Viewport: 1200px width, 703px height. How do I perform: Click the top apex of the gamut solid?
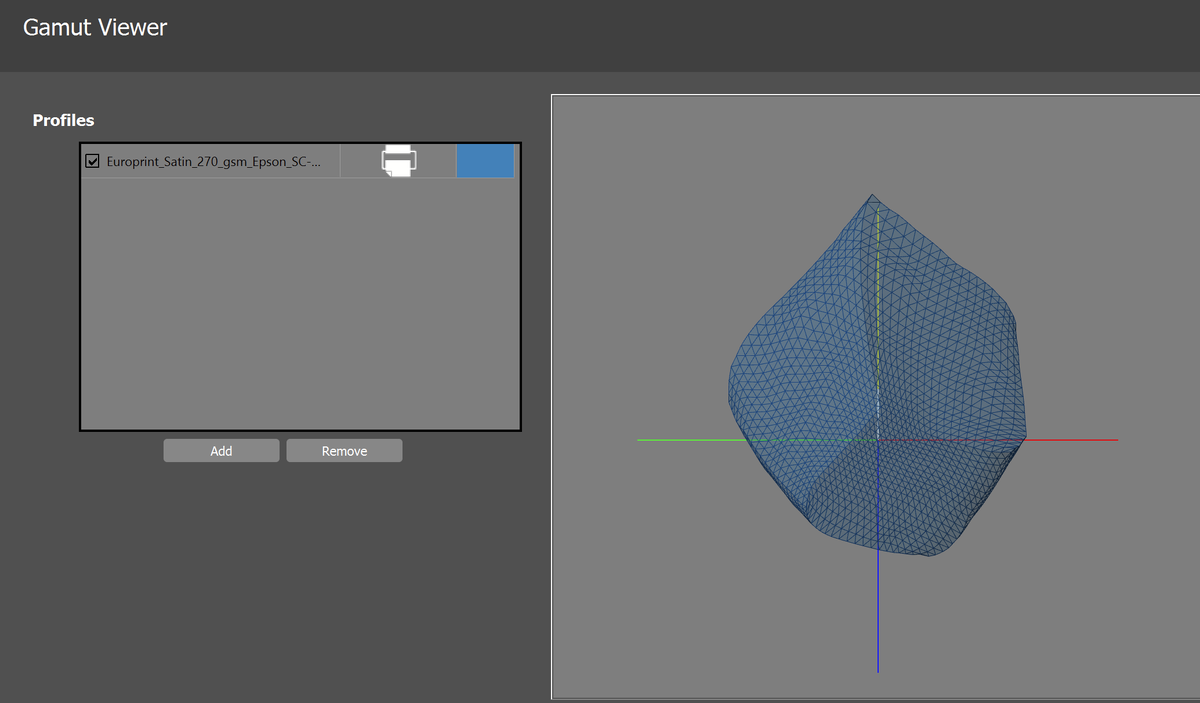873,197
